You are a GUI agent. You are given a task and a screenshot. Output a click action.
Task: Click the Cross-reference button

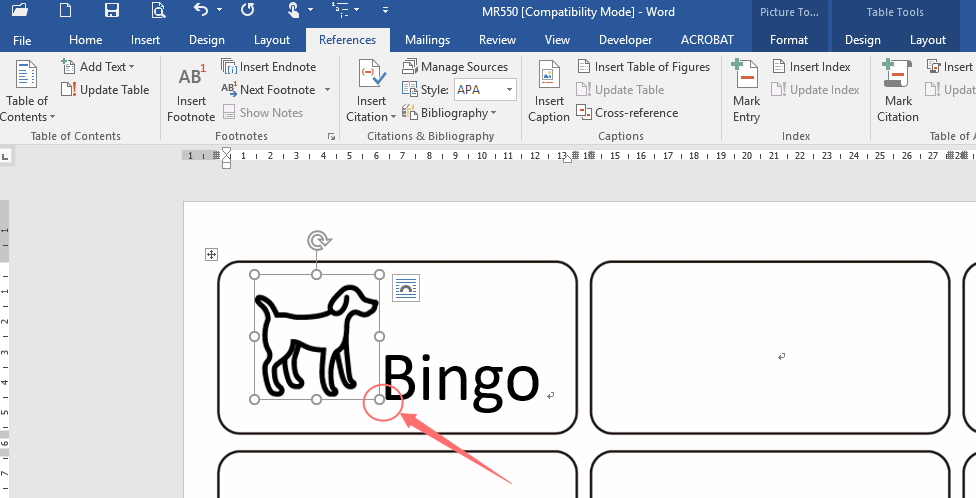[627, 113]
